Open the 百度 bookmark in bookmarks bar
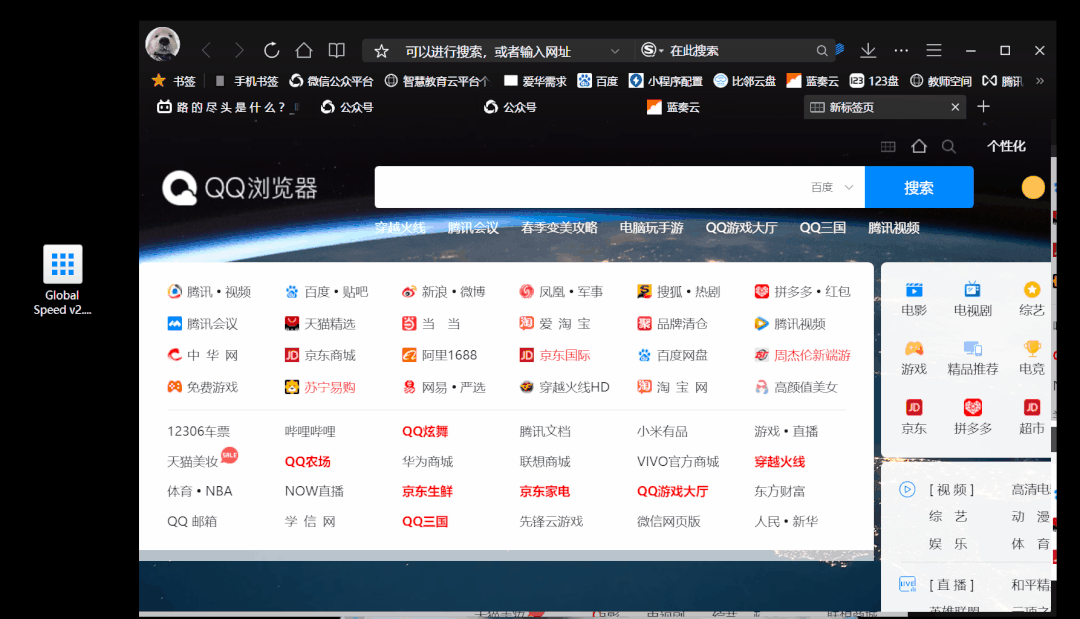Image resolution: width=1080 pixels, height=619 pixels. pos(598,81)
